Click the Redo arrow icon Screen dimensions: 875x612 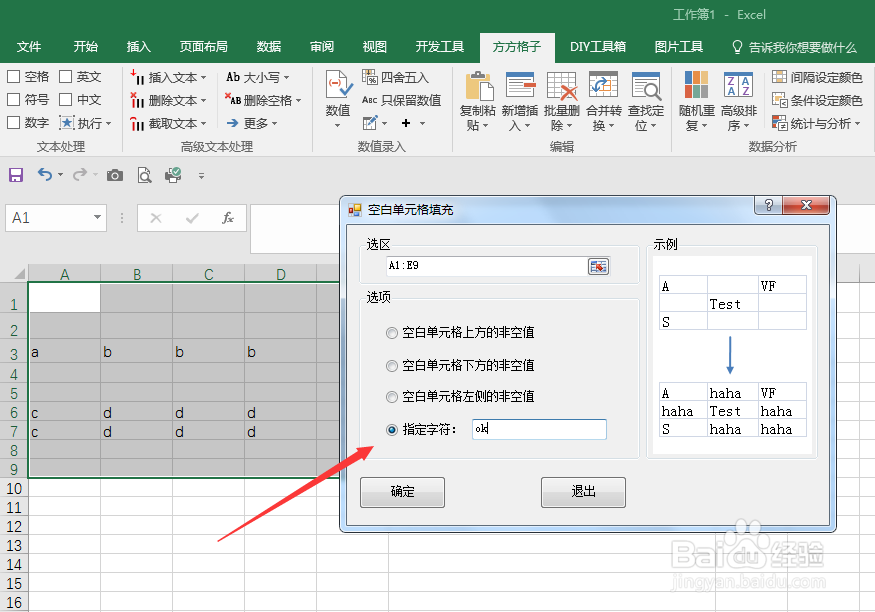coord(80,175)
